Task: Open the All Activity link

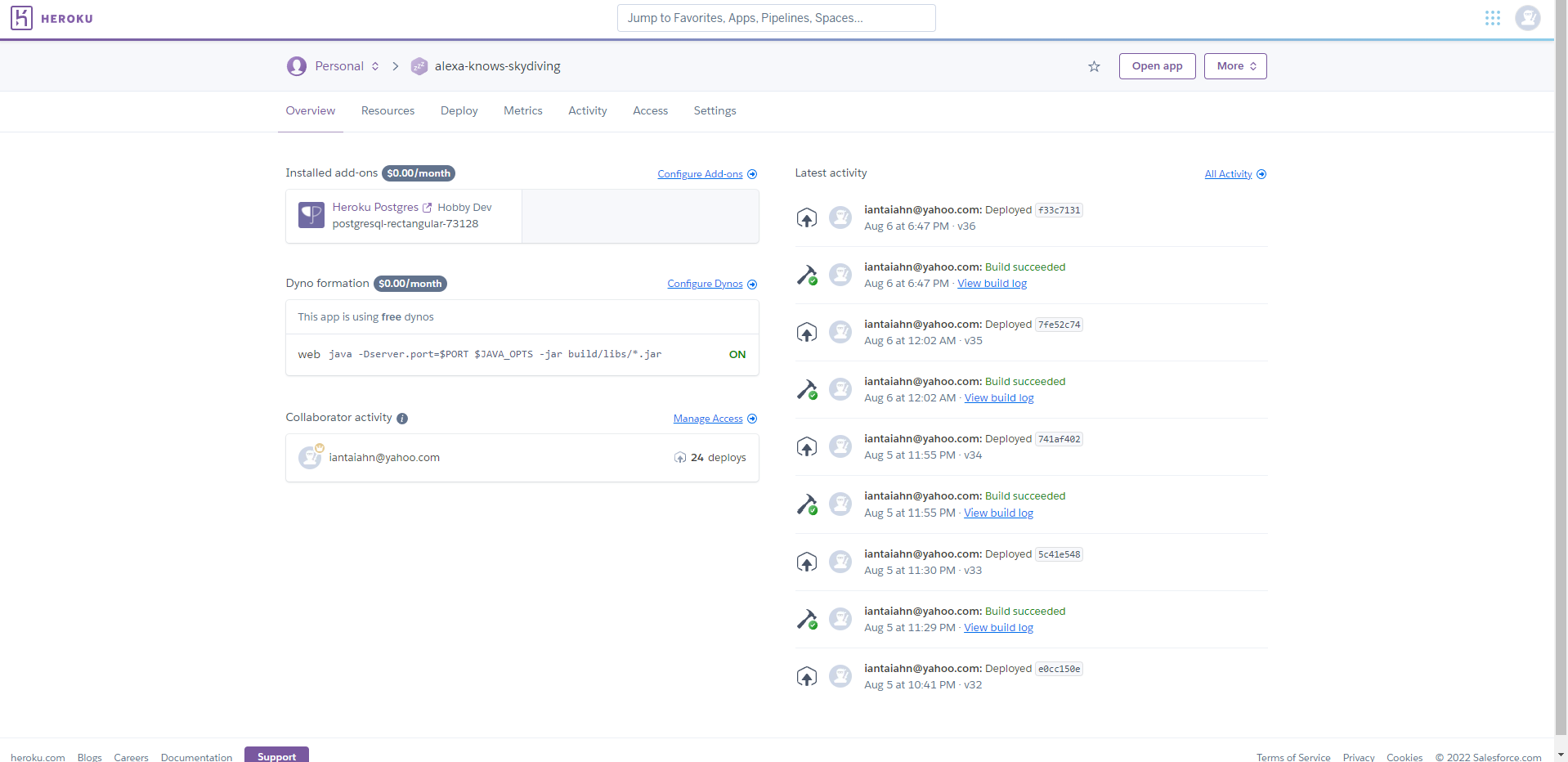Action: click(1228, 174)
